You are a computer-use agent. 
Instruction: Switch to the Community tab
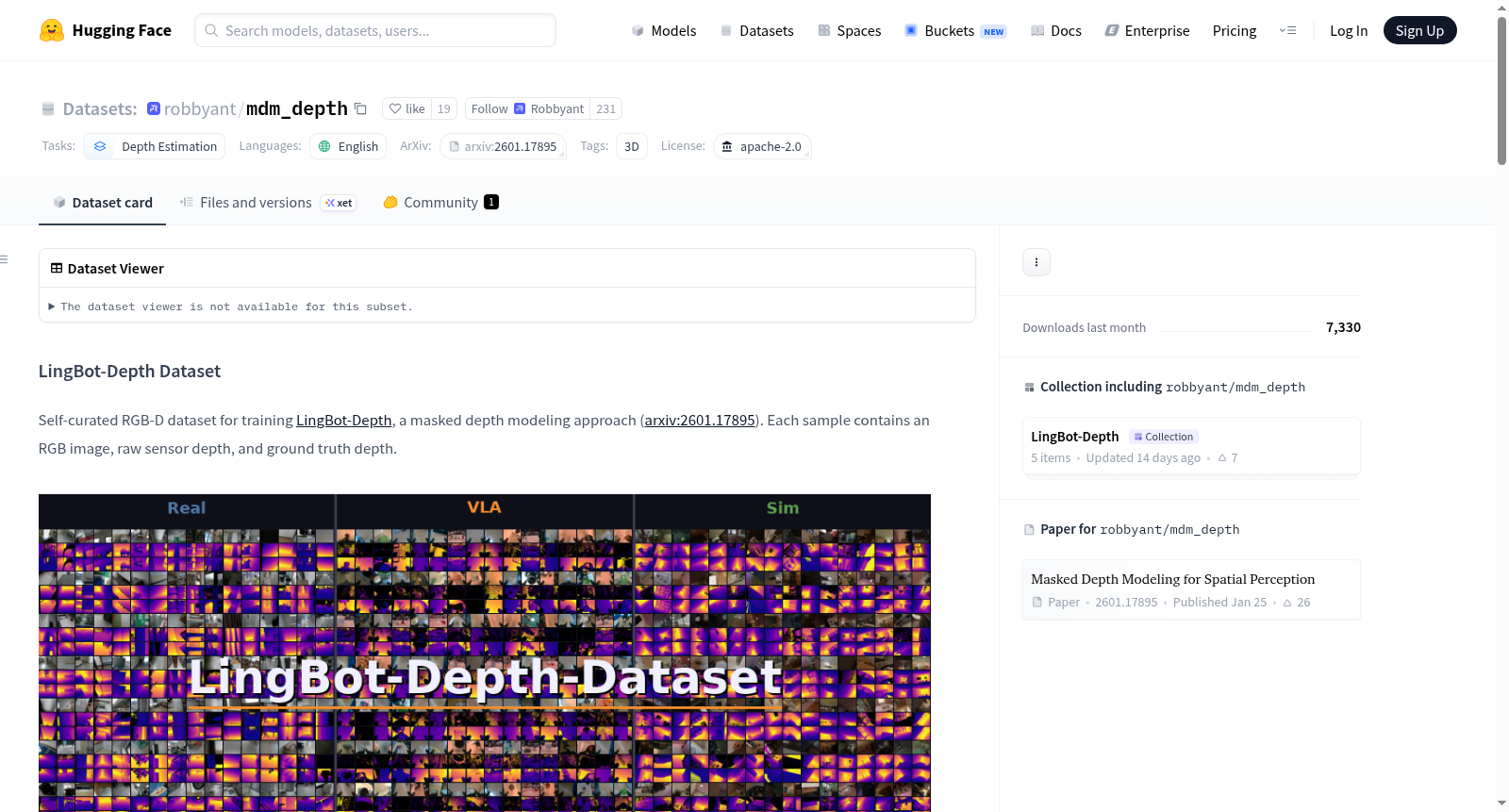click(440, 202)
